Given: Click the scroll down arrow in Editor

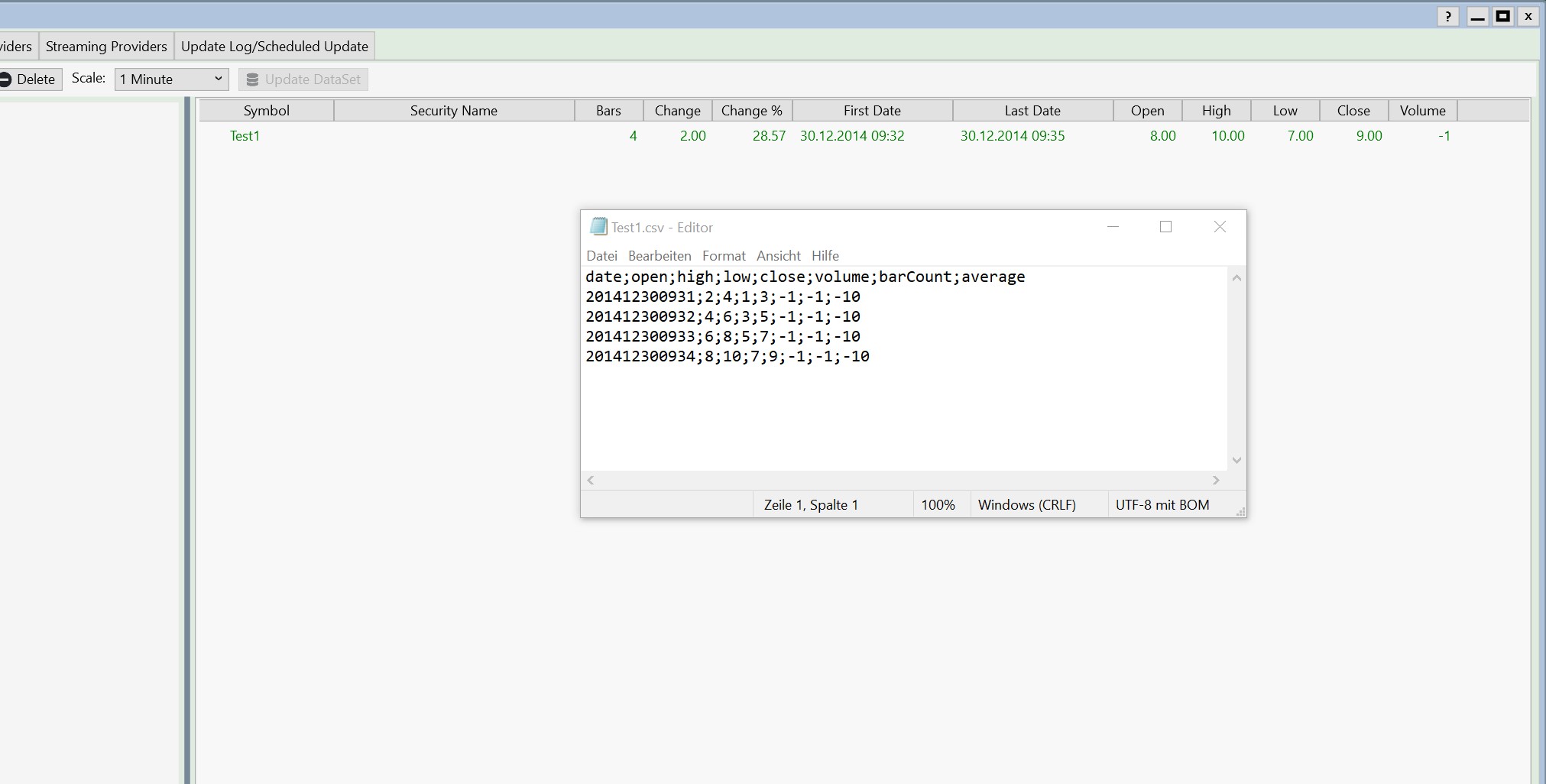Looking at the screenshot, I should click(1236, 460).
